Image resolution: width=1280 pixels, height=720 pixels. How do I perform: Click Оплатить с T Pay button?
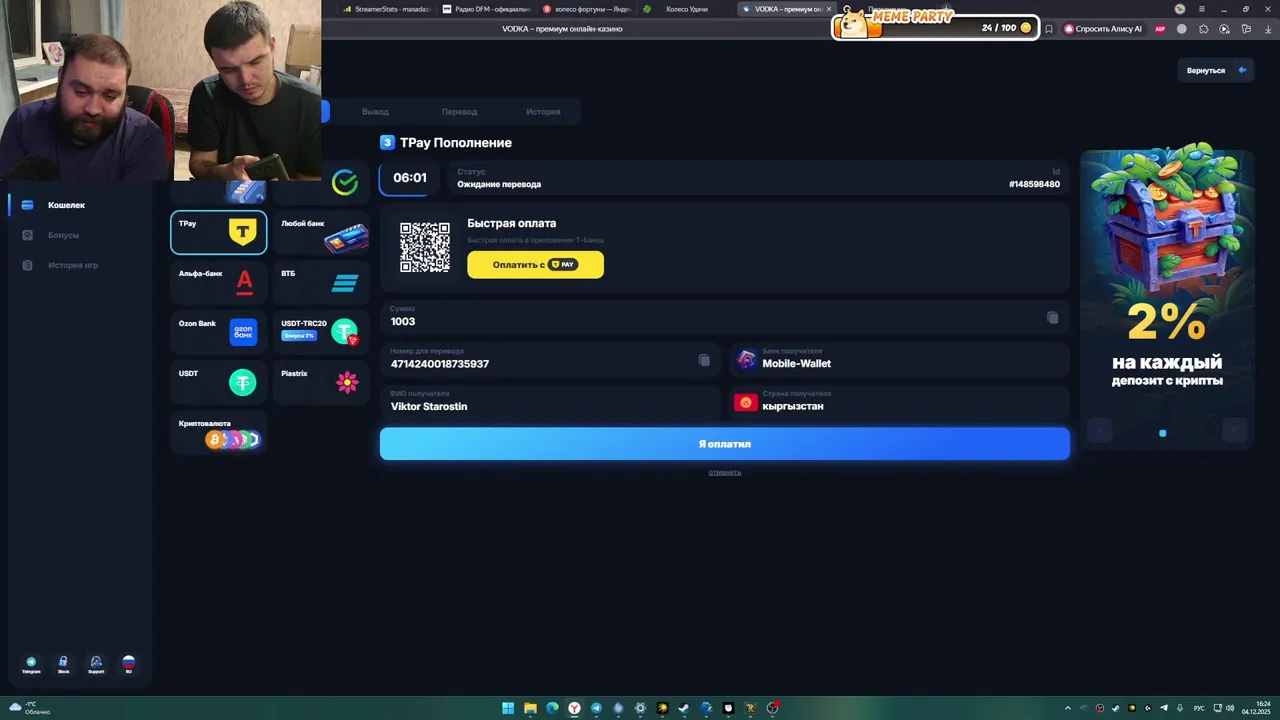point(535,265)
